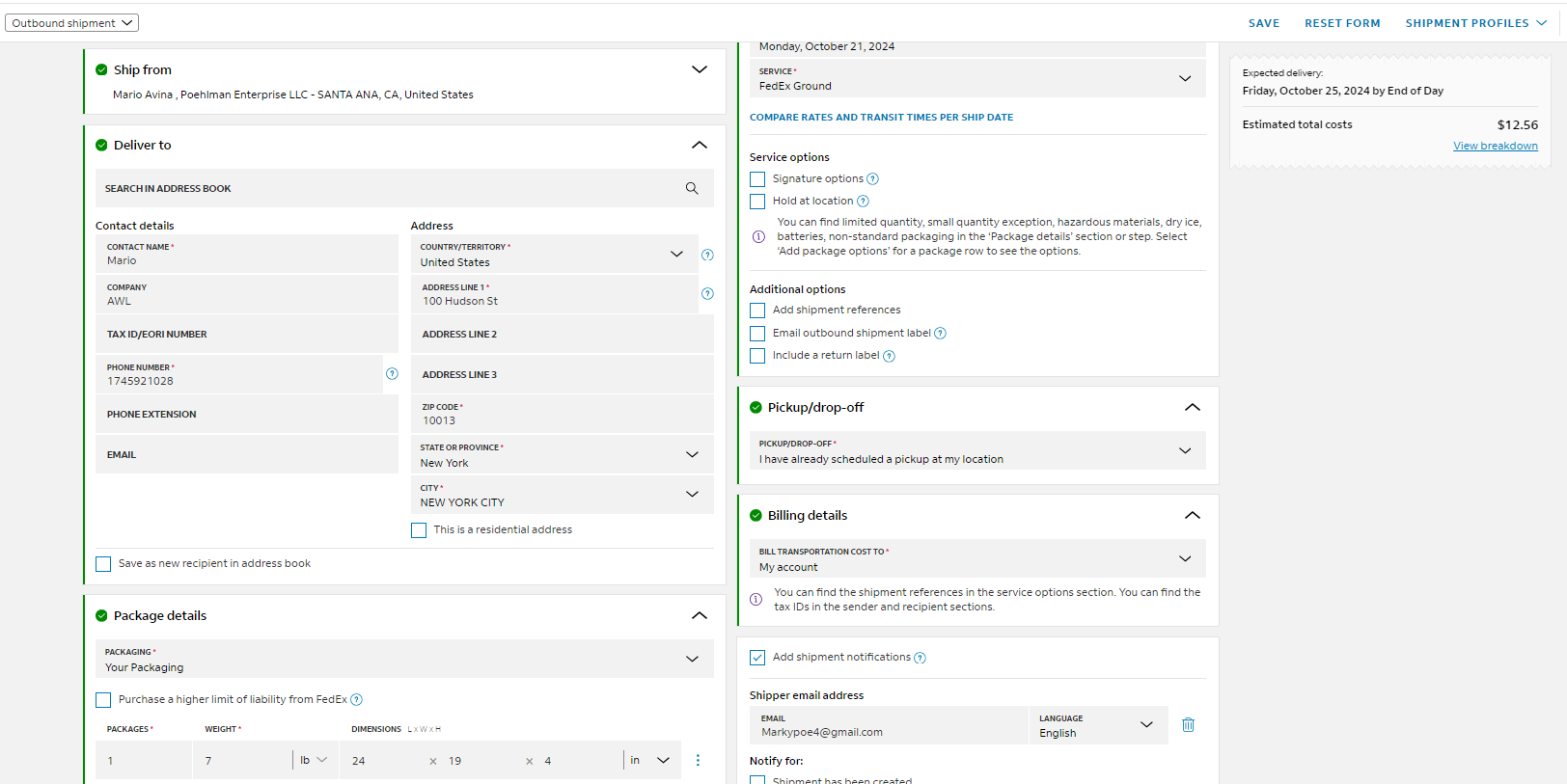Viewport: 1567px width, 784px height.
Task: Click the Address Line 3 field
Action: click(563, 374)
